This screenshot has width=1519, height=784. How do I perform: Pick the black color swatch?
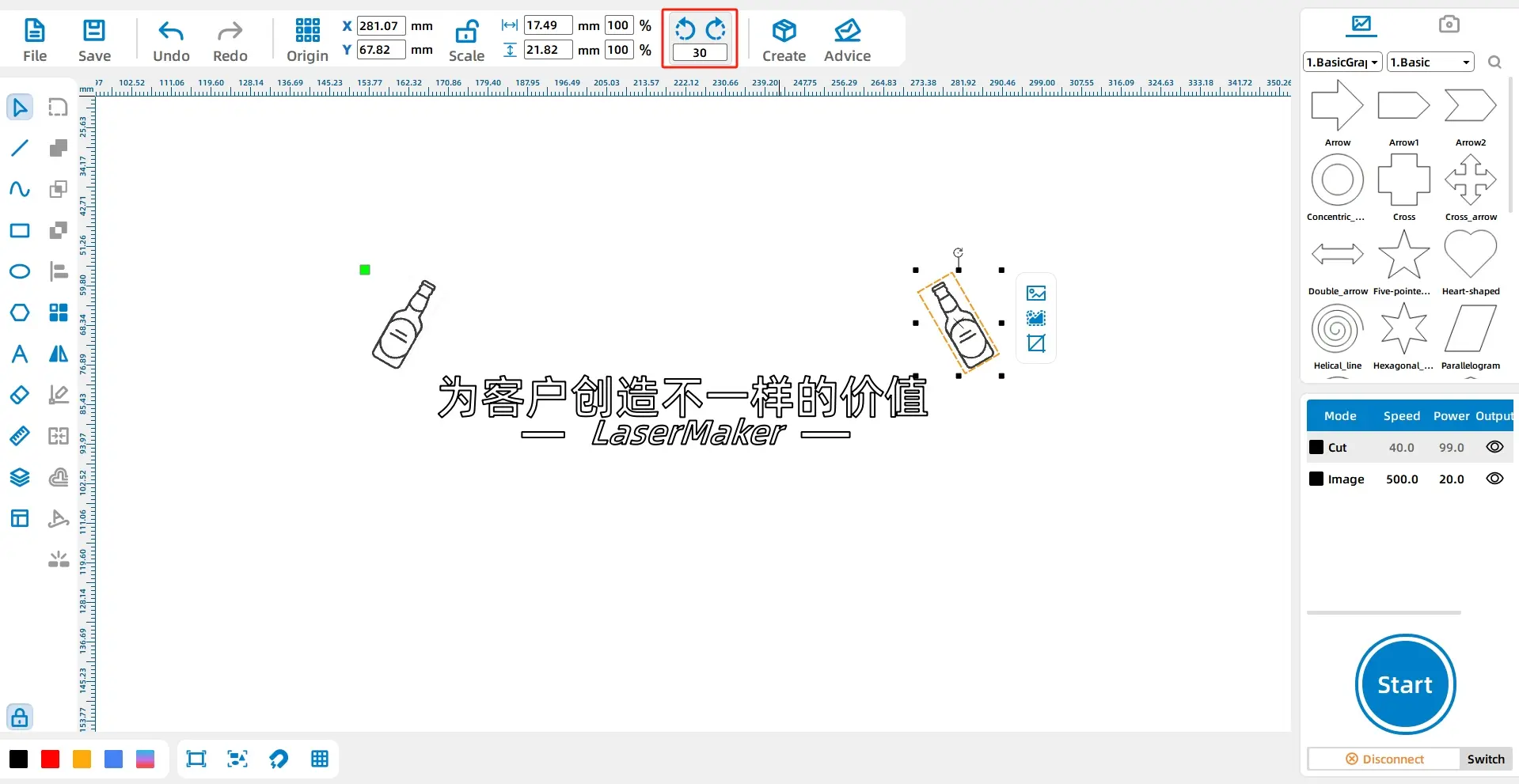click(19, 759)
